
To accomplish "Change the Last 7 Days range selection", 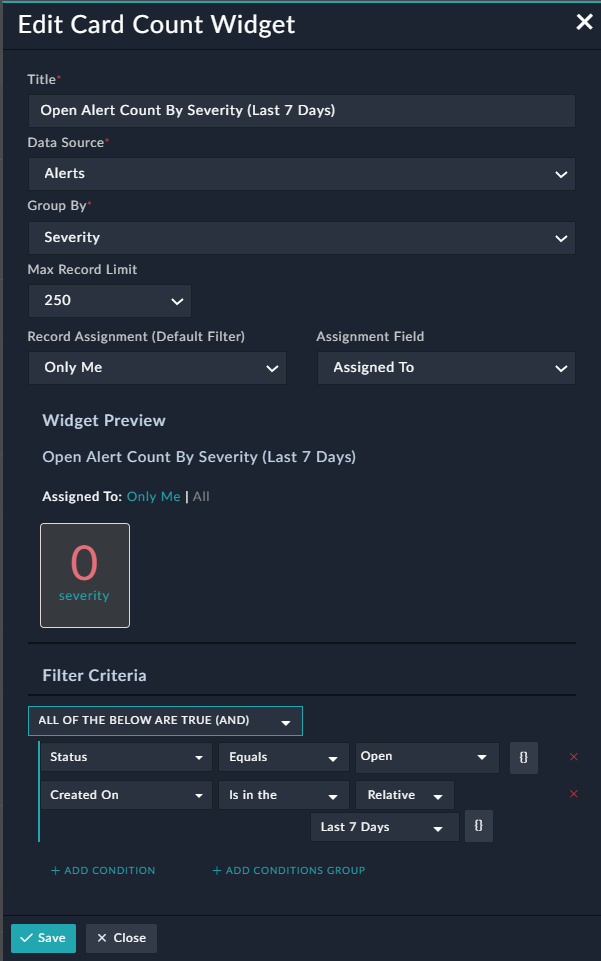I will click(x=384, y=826).
